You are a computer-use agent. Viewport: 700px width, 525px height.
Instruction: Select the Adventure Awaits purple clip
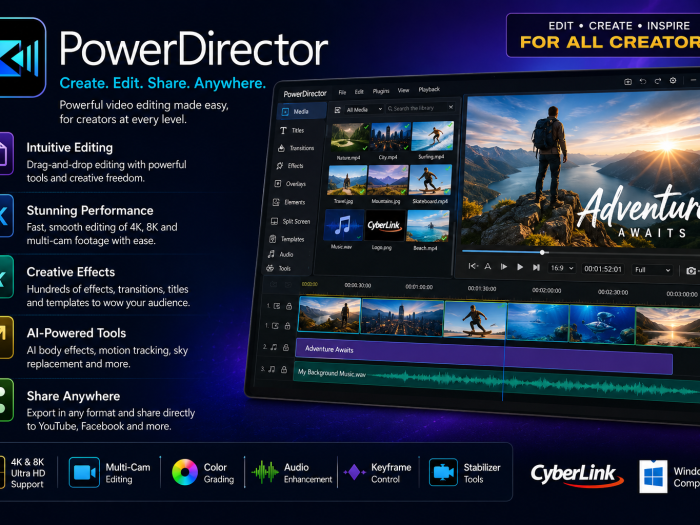[x=483, y=356]
